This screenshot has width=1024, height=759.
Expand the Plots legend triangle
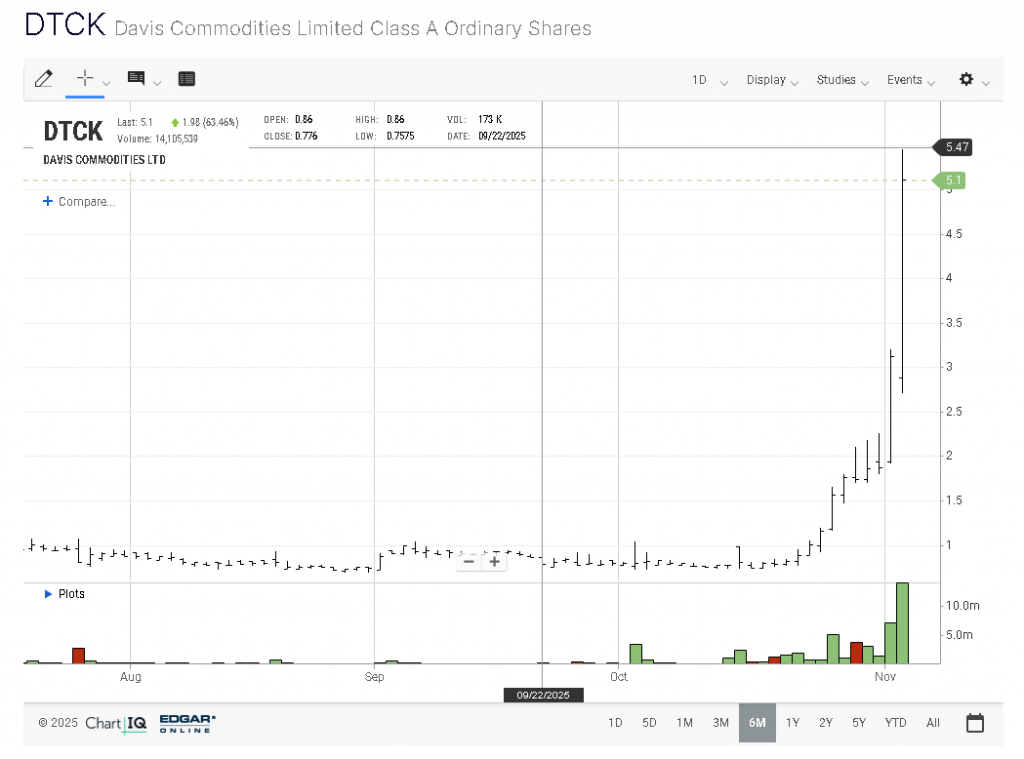click(48, 594)
